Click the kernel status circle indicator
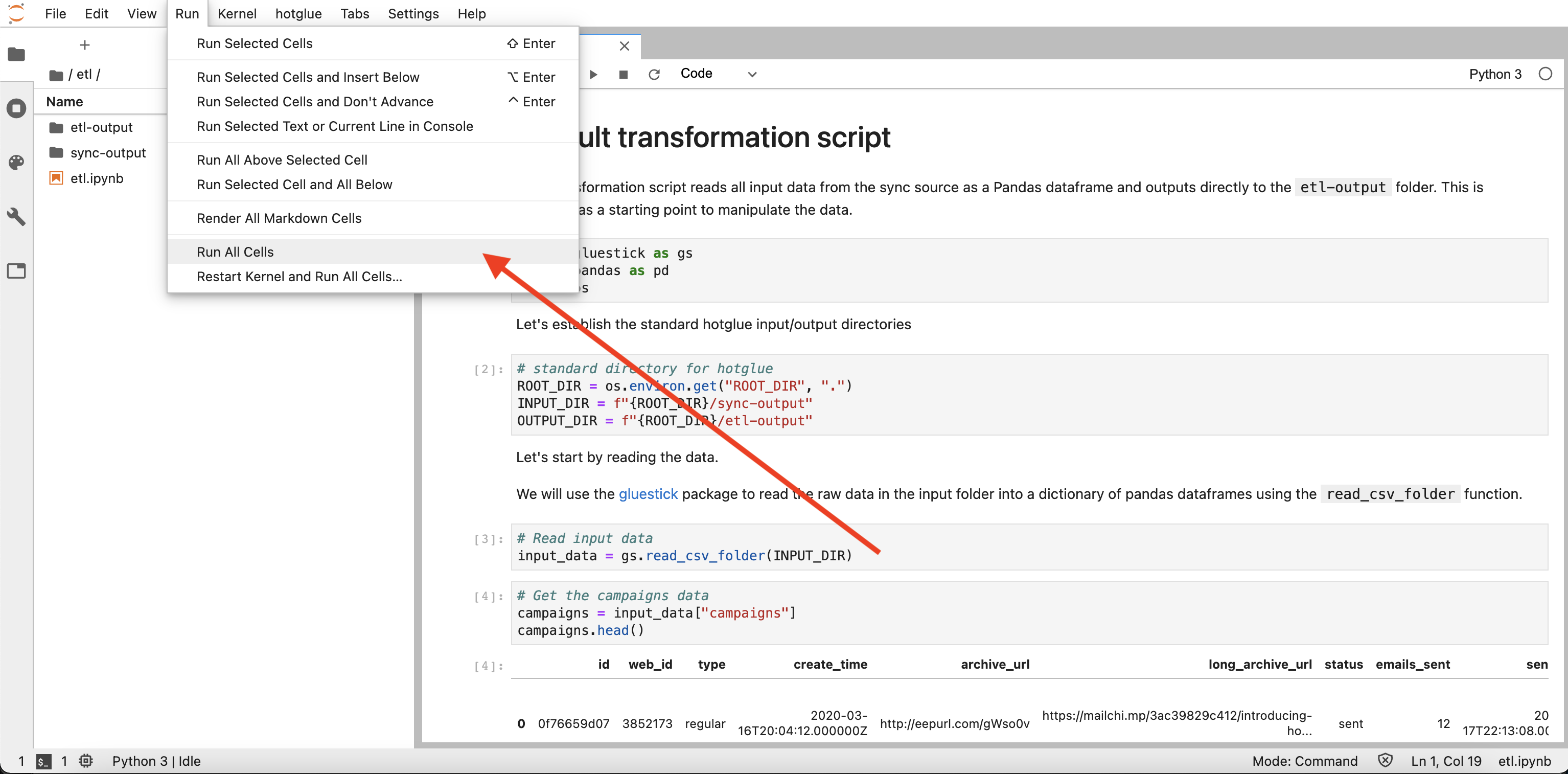Viewport: 1568px width, 774px height. coord(1545,74)
